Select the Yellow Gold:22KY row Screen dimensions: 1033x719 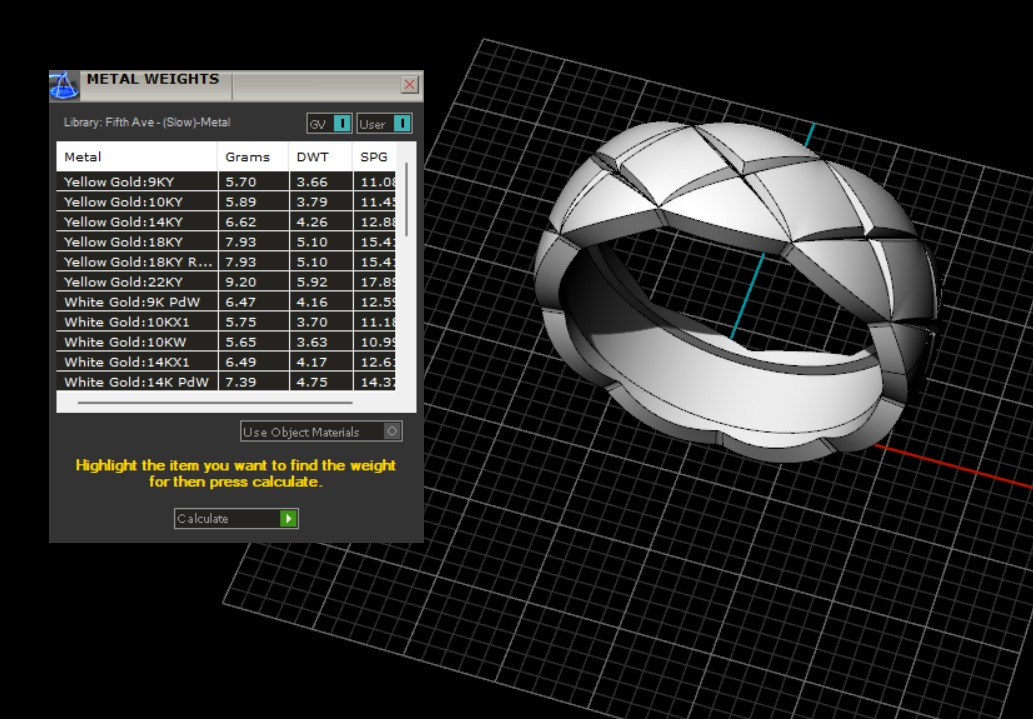226,282
